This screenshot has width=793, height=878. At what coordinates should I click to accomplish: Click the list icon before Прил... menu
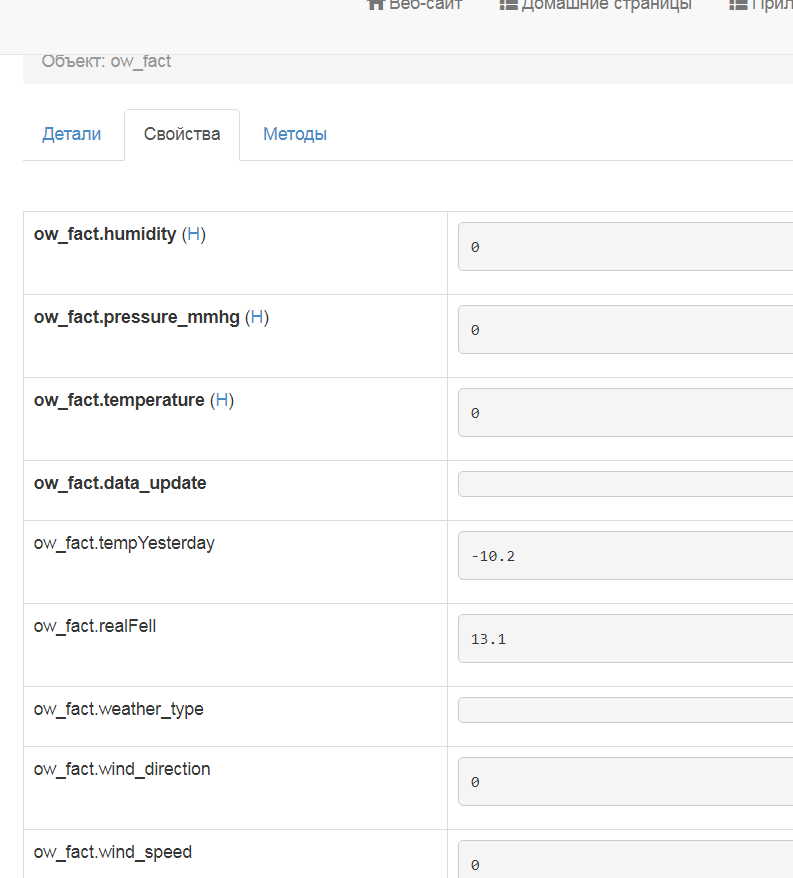pos(738,4)
